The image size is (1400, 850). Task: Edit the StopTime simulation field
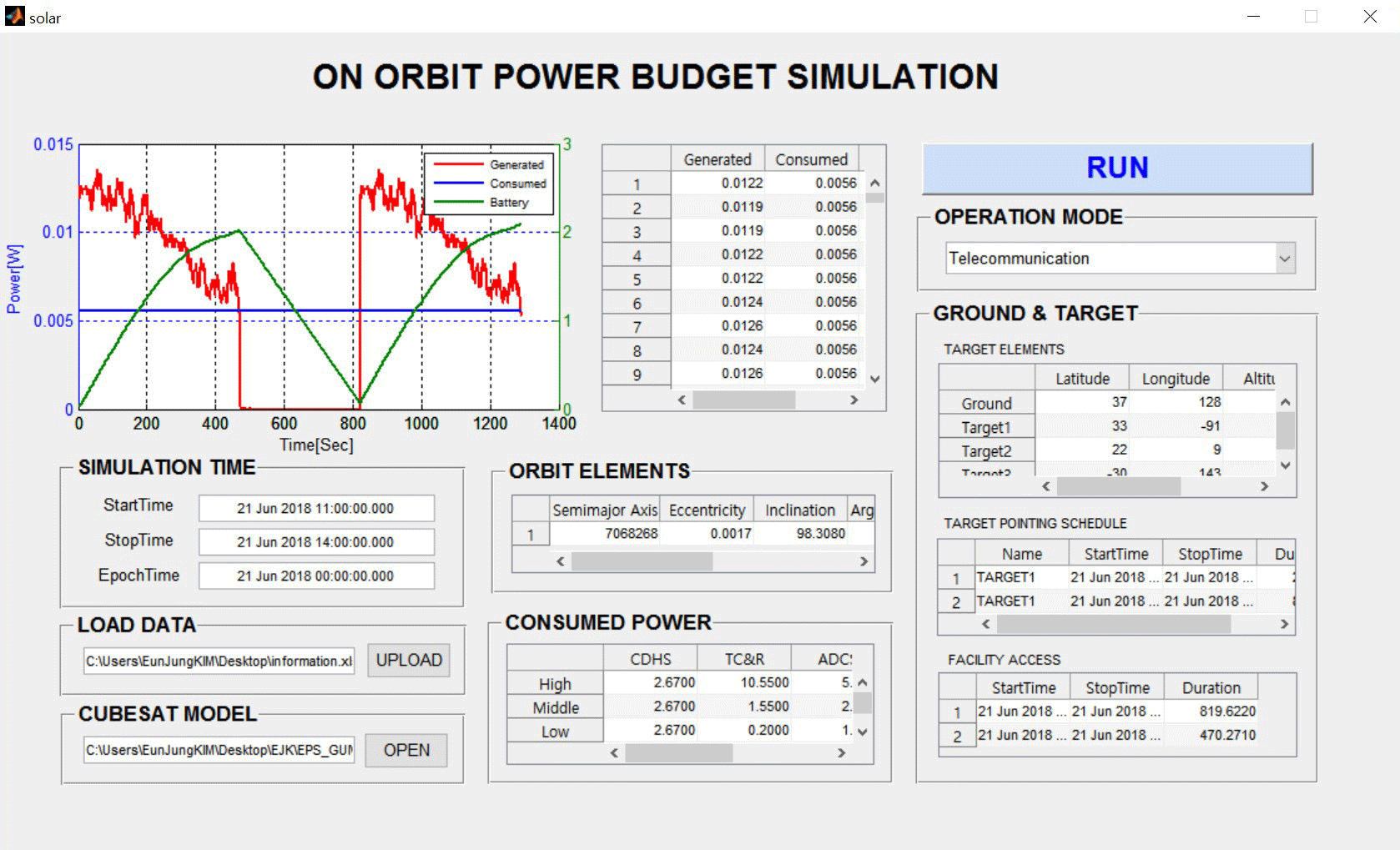316,541
